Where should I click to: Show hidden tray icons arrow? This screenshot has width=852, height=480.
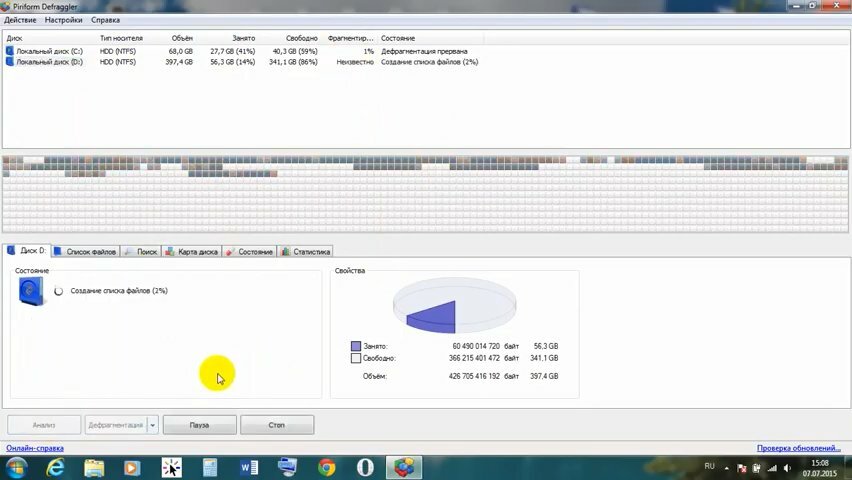coord(726,468)
